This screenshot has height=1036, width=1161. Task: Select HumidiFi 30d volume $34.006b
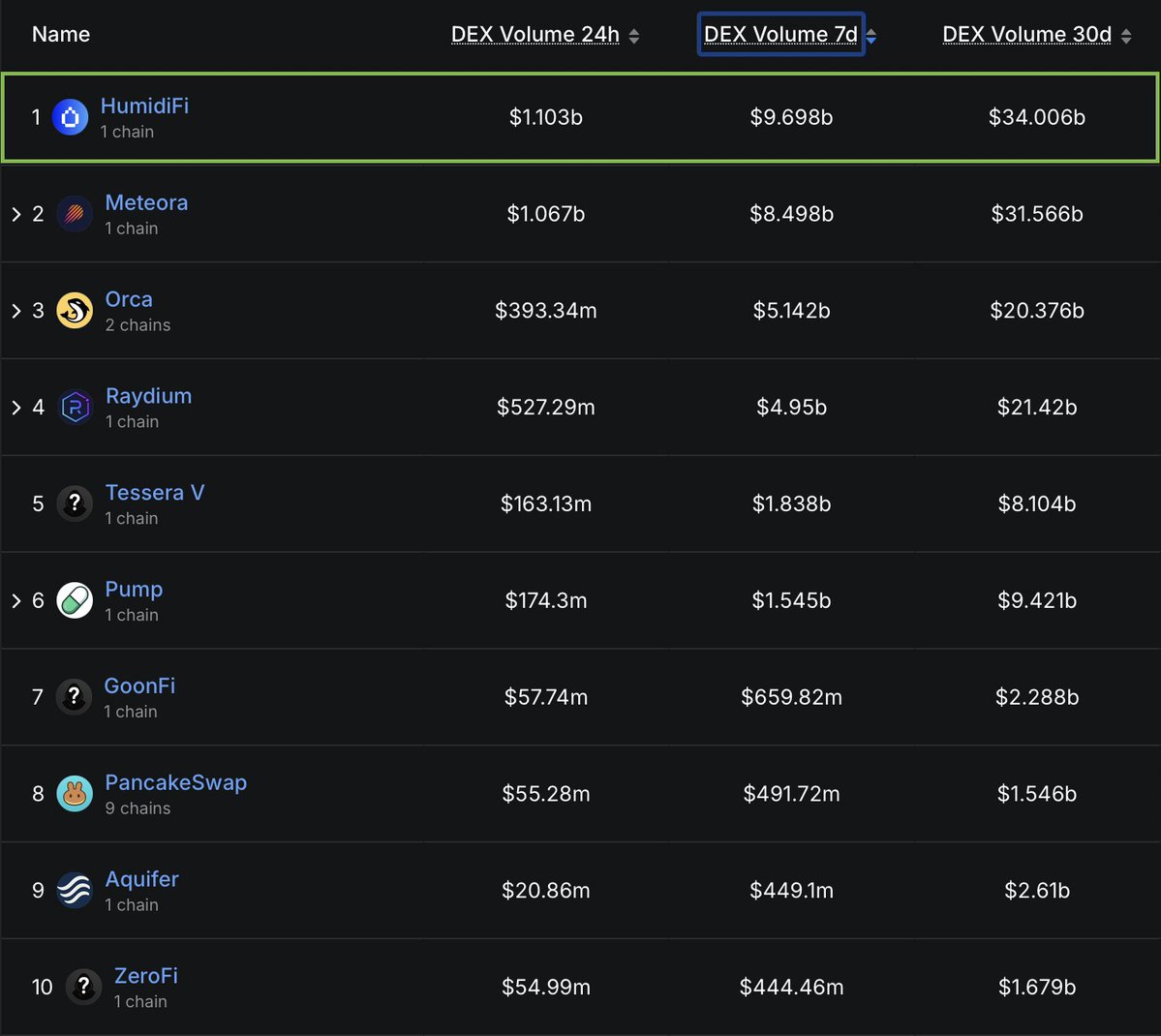coord(1037,117)
